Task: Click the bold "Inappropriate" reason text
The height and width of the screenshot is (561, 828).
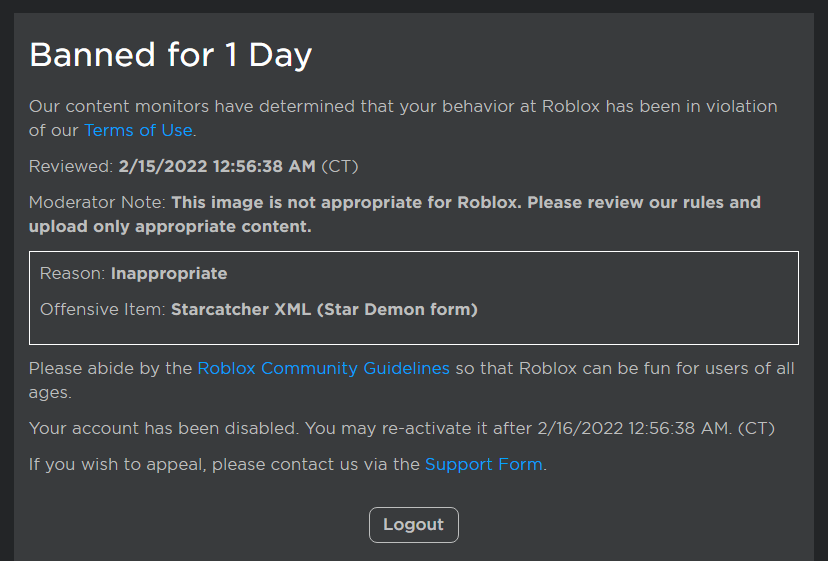Action: (x=169, y=274)
